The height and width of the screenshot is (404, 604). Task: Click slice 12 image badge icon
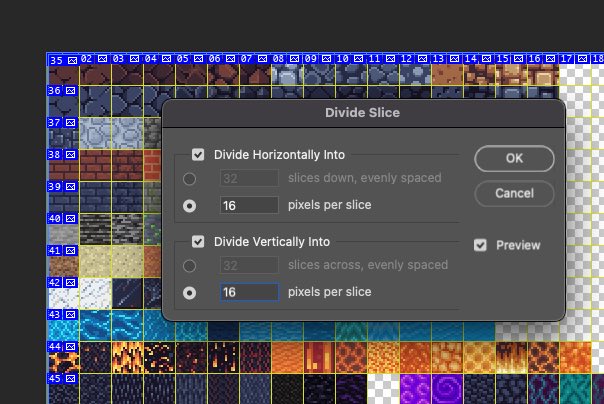tap(422, 59)
